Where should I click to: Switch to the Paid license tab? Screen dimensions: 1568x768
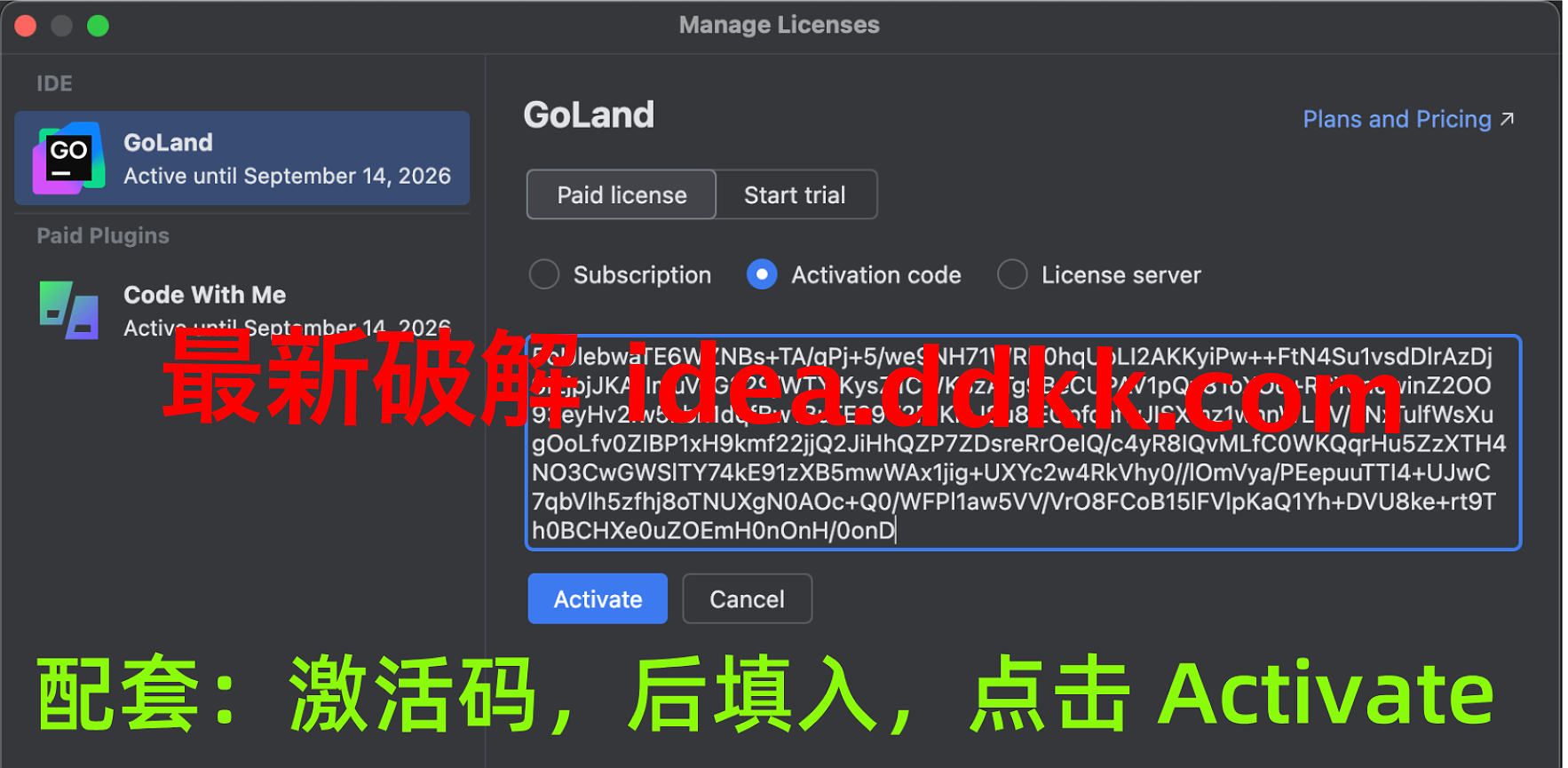tap(622, 194)
